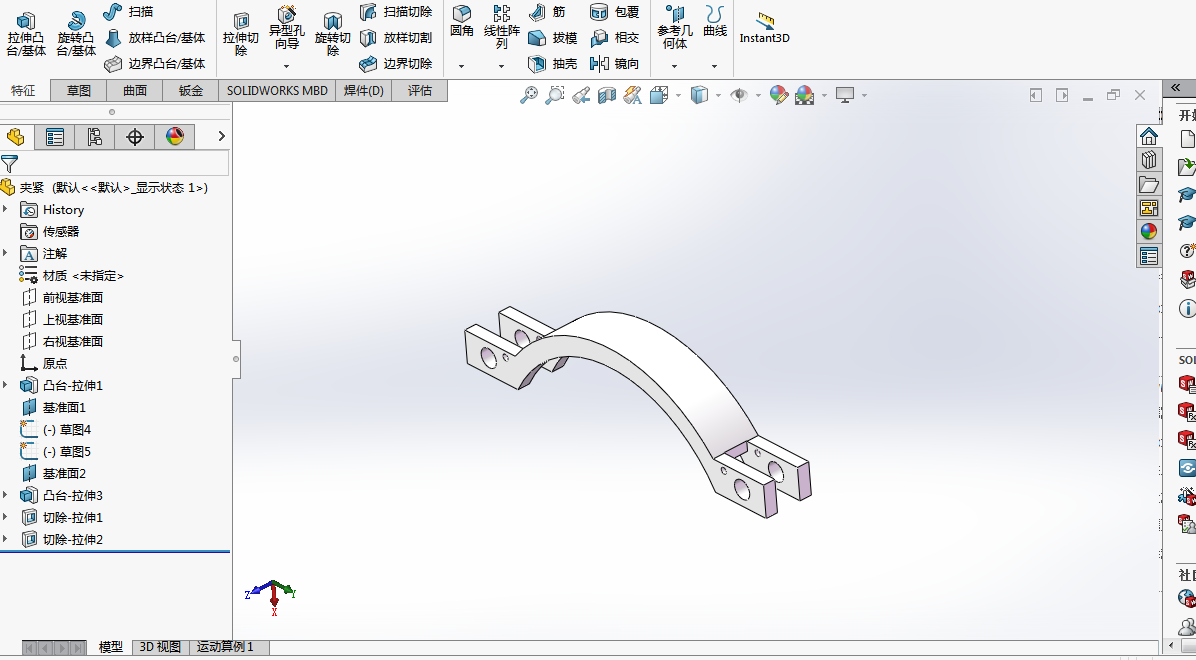
Task: Switch to the 焊件(D) weldments tab
Action: [x=364, y=91]
